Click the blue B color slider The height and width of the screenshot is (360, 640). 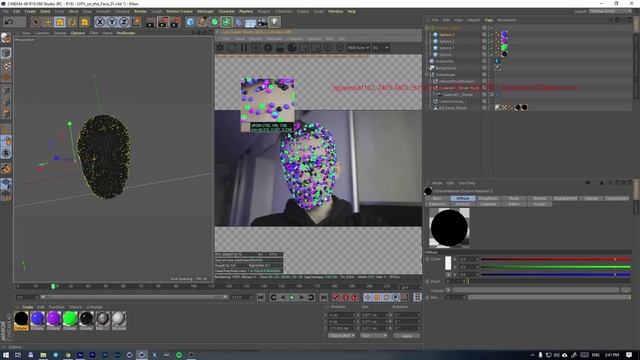click(556, 275)
